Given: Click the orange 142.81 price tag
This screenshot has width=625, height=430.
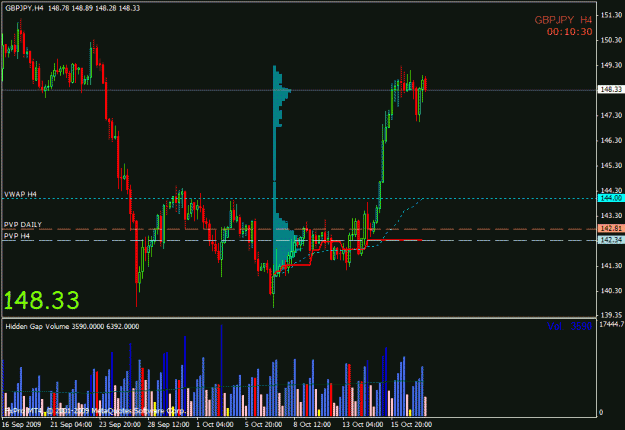Looking at the screenshot, I should 611,229.
